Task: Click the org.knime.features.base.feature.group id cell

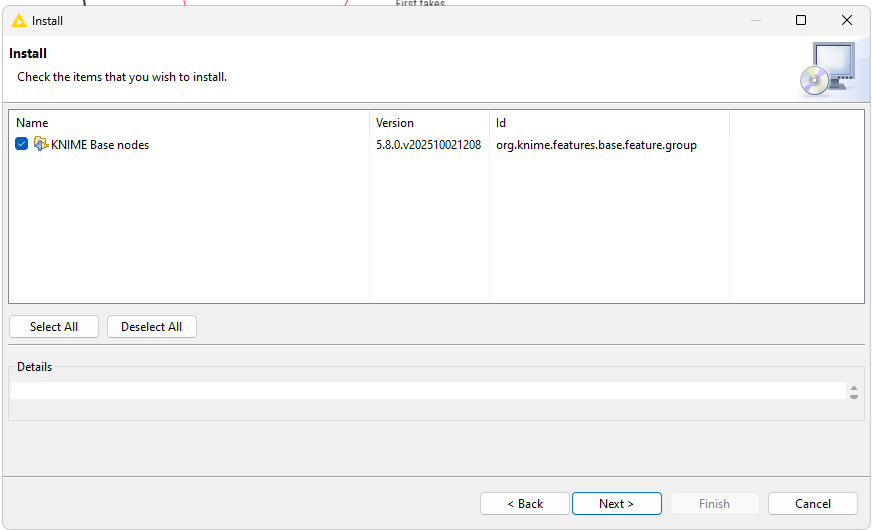Action: (x=596, y=145)
